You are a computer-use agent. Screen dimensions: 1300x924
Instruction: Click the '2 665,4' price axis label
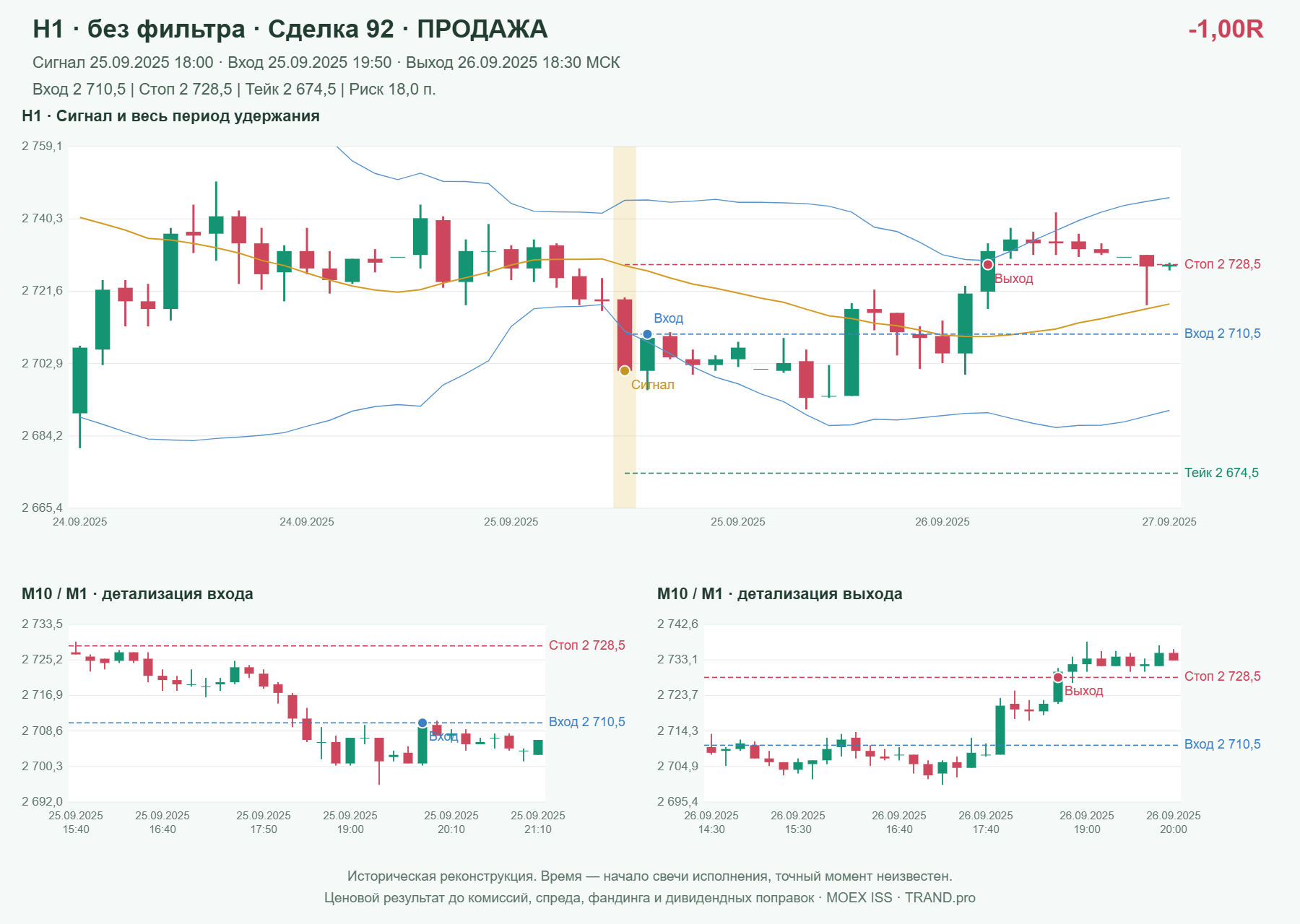pos(42,508)
